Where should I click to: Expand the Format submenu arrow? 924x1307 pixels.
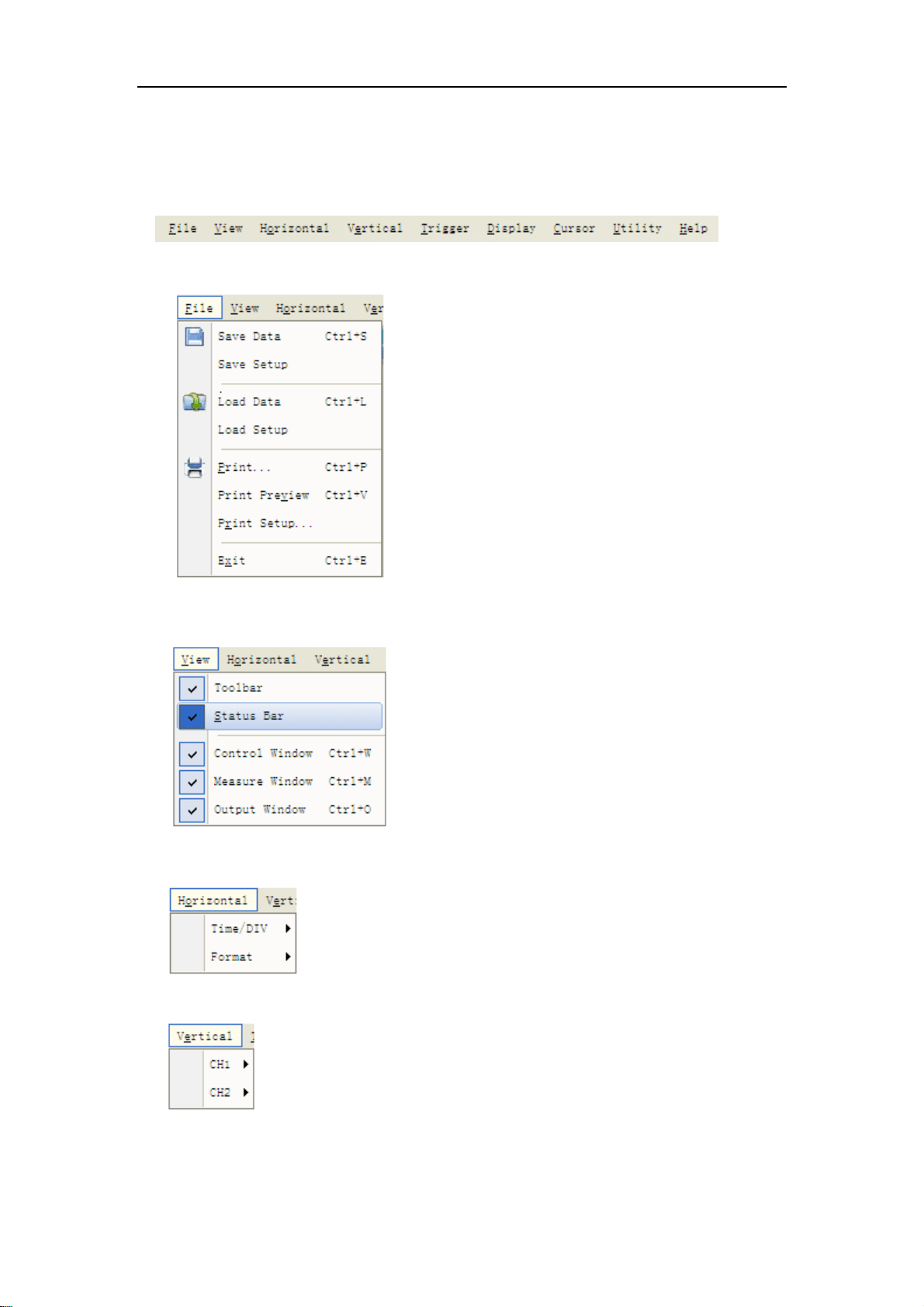[x=288, y=957]
